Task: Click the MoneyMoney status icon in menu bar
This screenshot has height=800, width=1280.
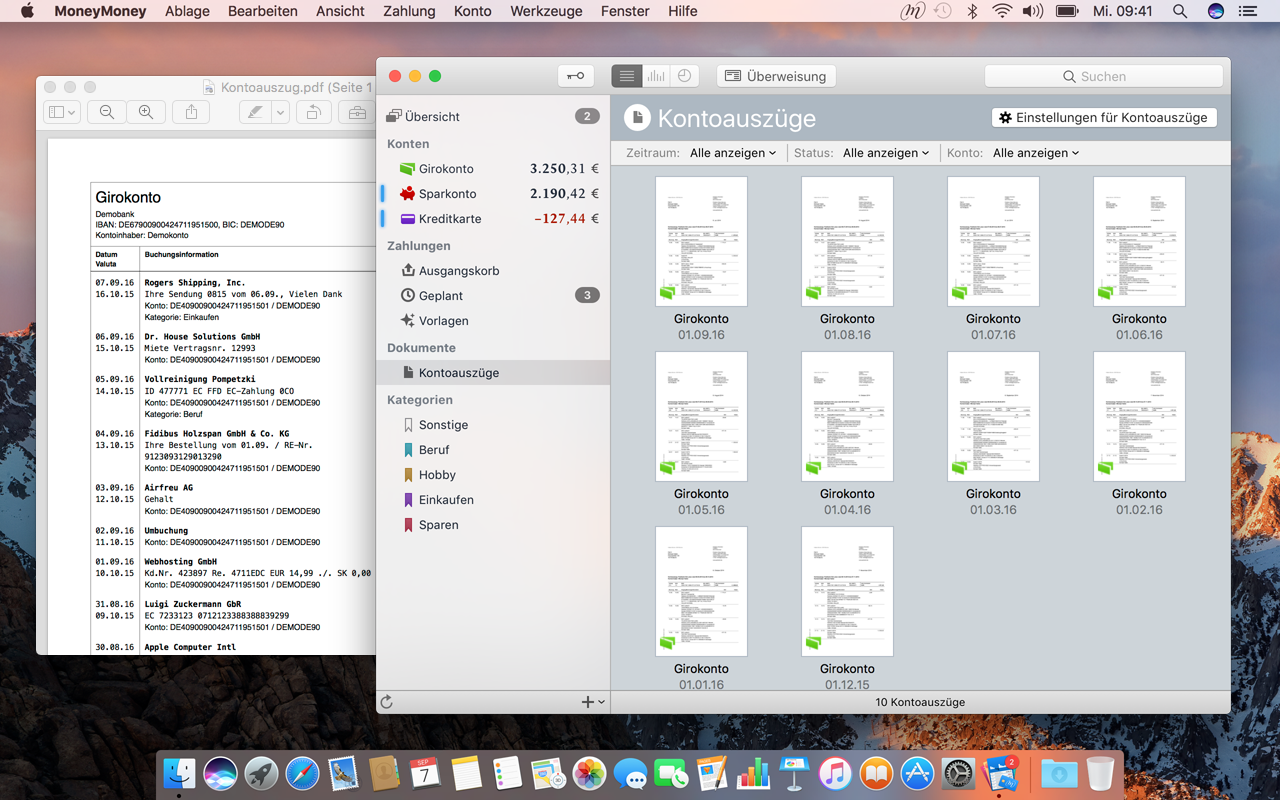Action: (912, 11)
